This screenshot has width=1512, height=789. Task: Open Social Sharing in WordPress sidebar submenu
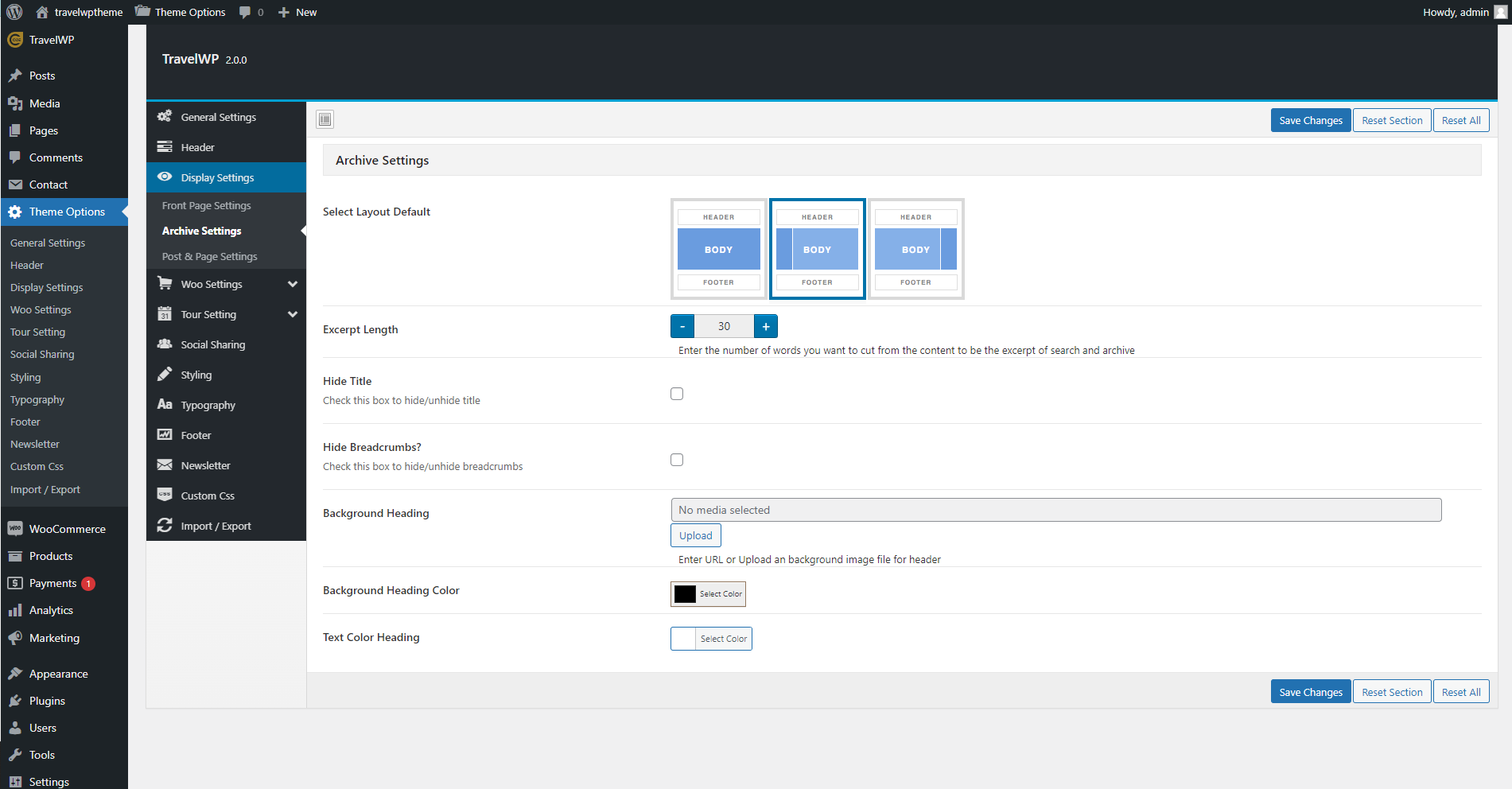42,354
